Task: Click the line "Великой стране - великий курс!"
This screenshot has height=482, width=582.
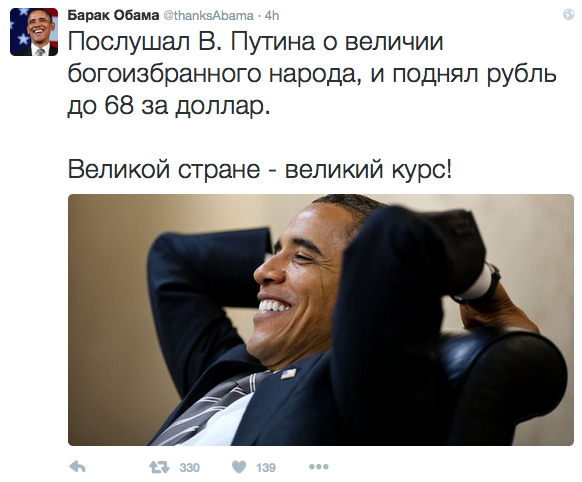Action: pos(260,169)
